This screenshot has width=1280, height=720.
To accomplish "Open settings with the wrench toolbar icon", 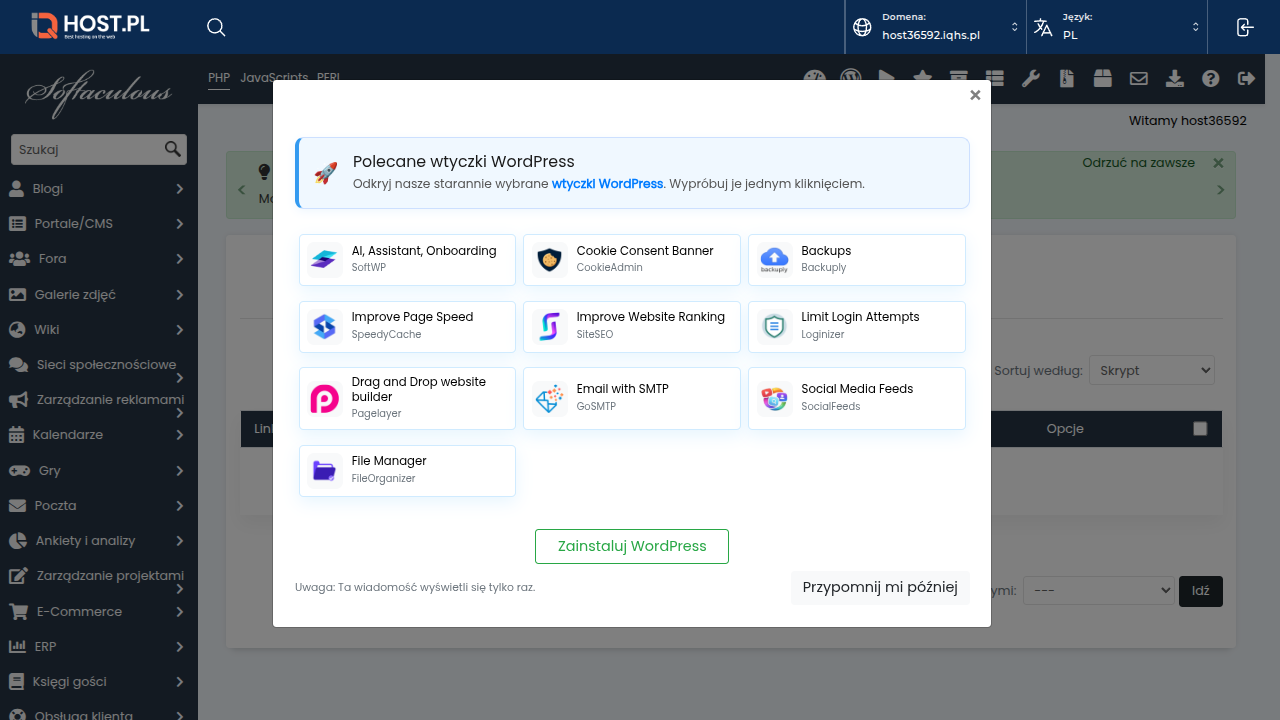I will coord(1031,78).
